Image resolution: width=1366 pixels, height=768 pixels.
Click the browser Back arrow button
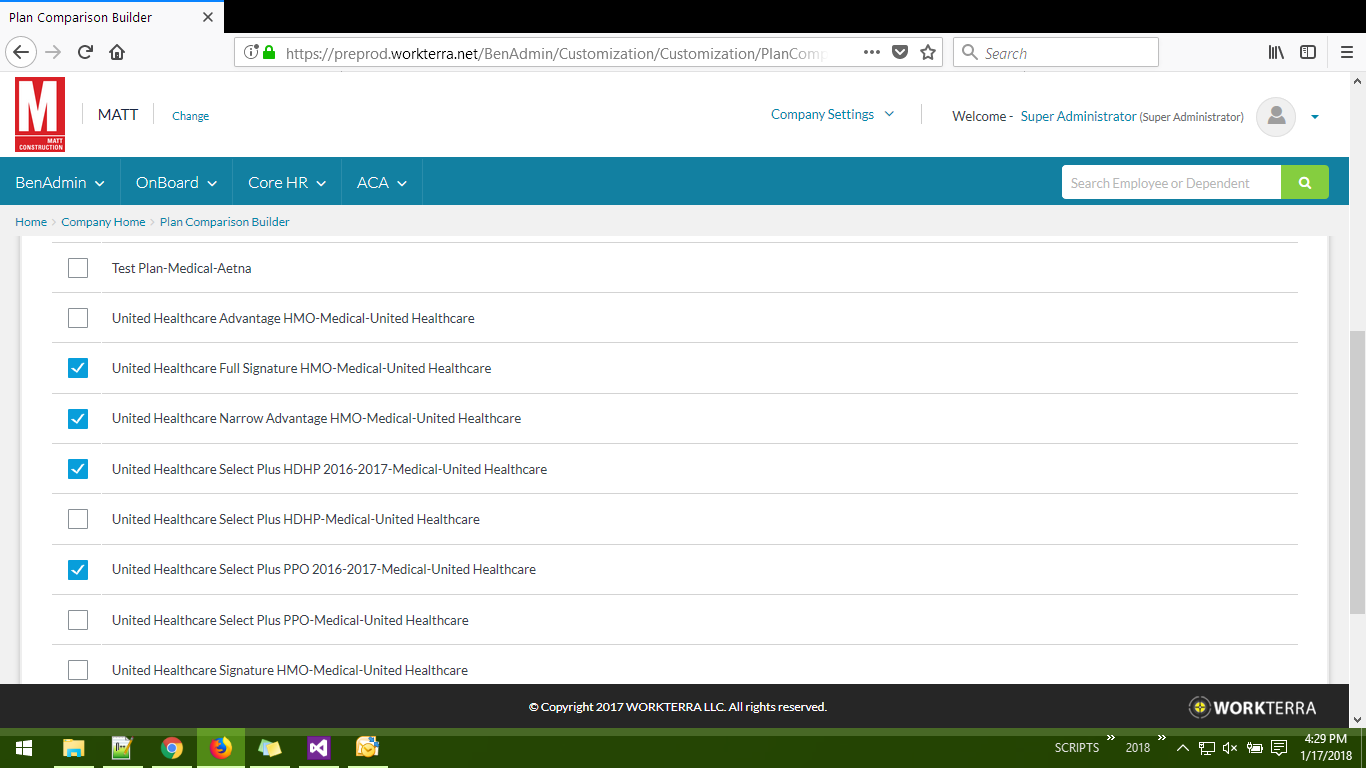tap(22, 52)
